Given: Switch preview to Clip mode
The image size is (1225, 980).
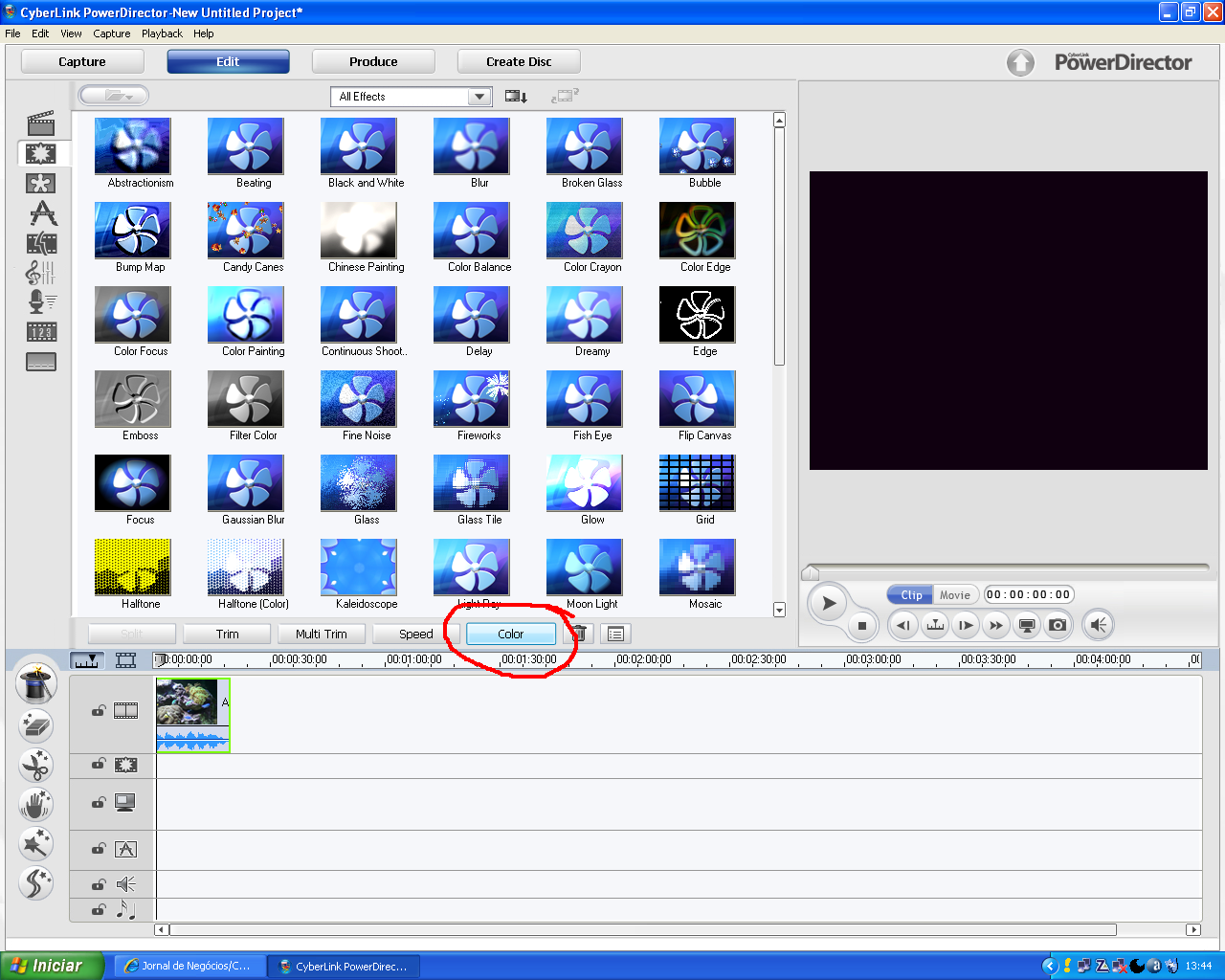Looking at the screenshot, I should click(911, 594).
